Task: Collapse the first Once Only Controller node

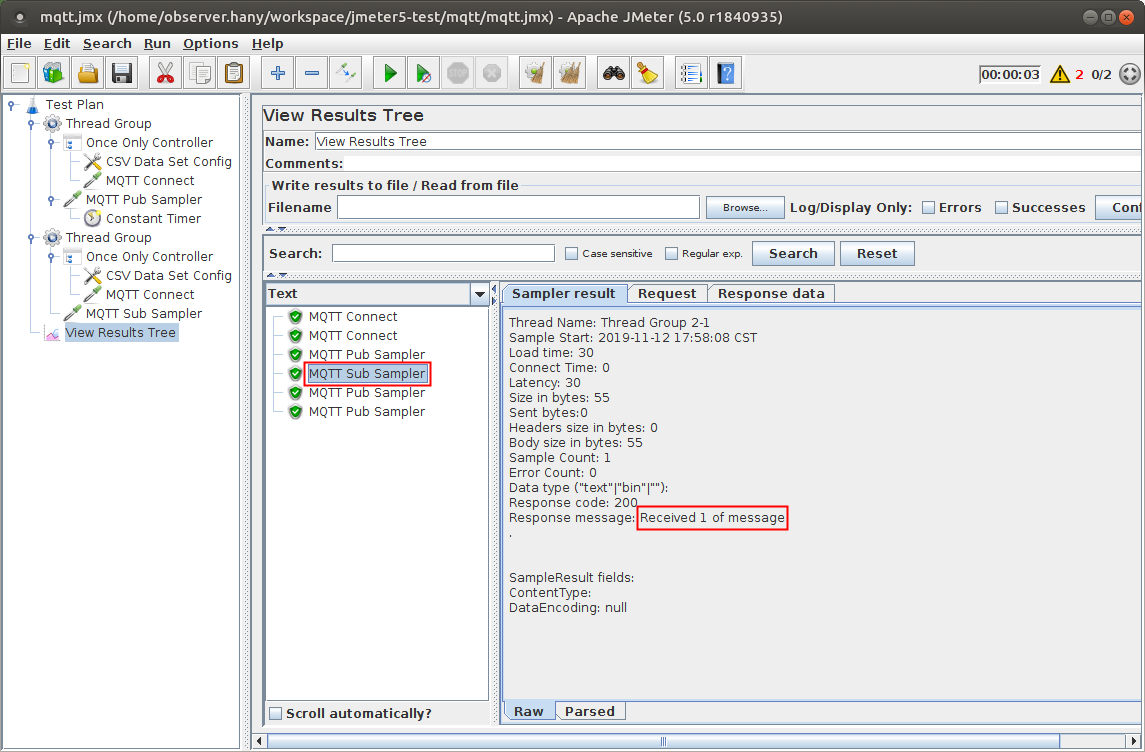Action: click(x=51, y=143)
